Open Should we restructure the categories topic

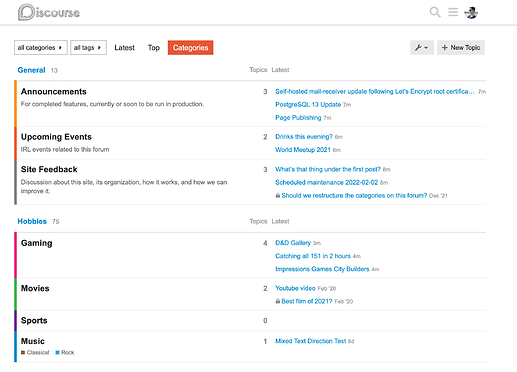click(354, 195)
